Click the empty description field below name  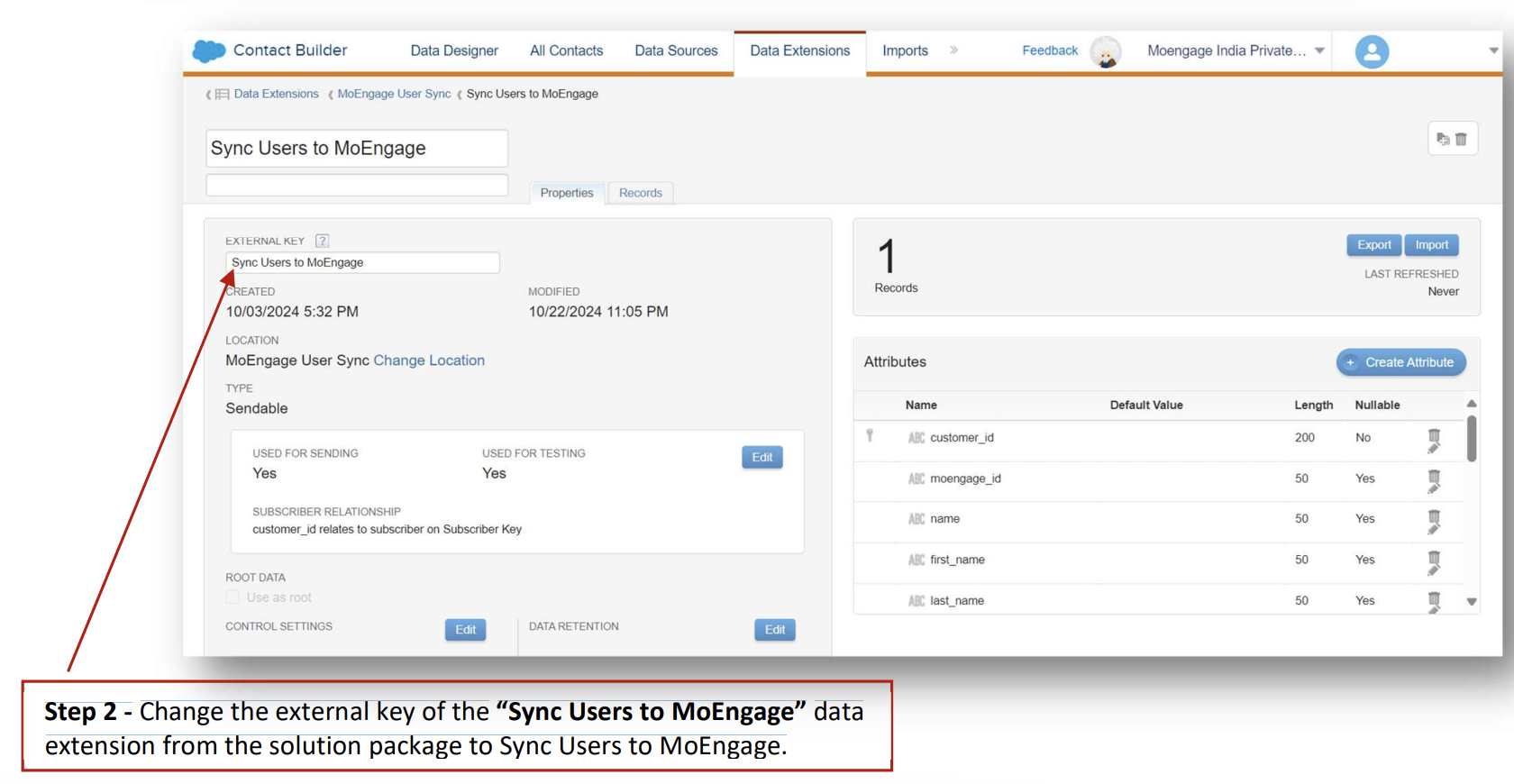[x=357, y=186]
